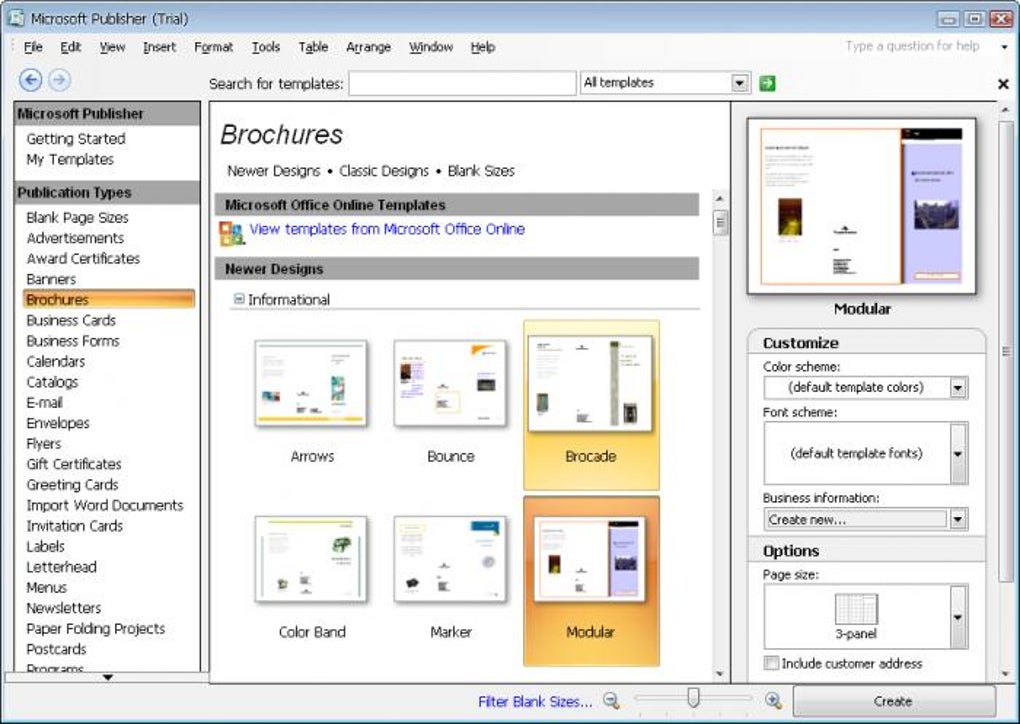Click the green search go arrow icon
1020x724 pixels.
pos(767,83)
